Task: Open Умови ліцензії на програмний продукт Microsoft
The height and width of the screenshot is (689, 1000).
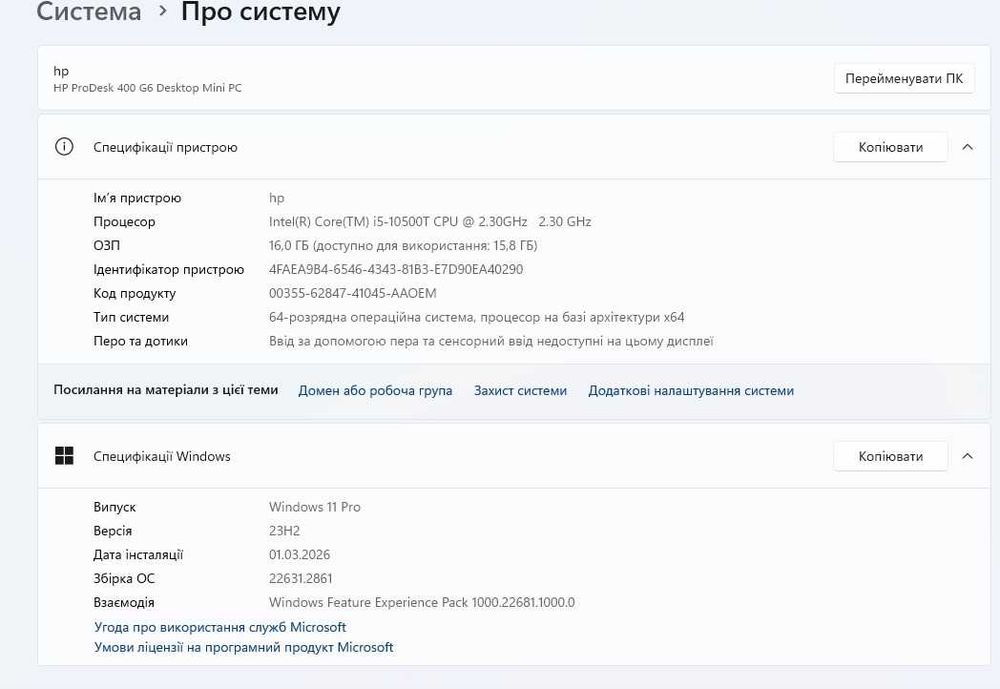Action: pyautogui.click(x=244, y=648)
